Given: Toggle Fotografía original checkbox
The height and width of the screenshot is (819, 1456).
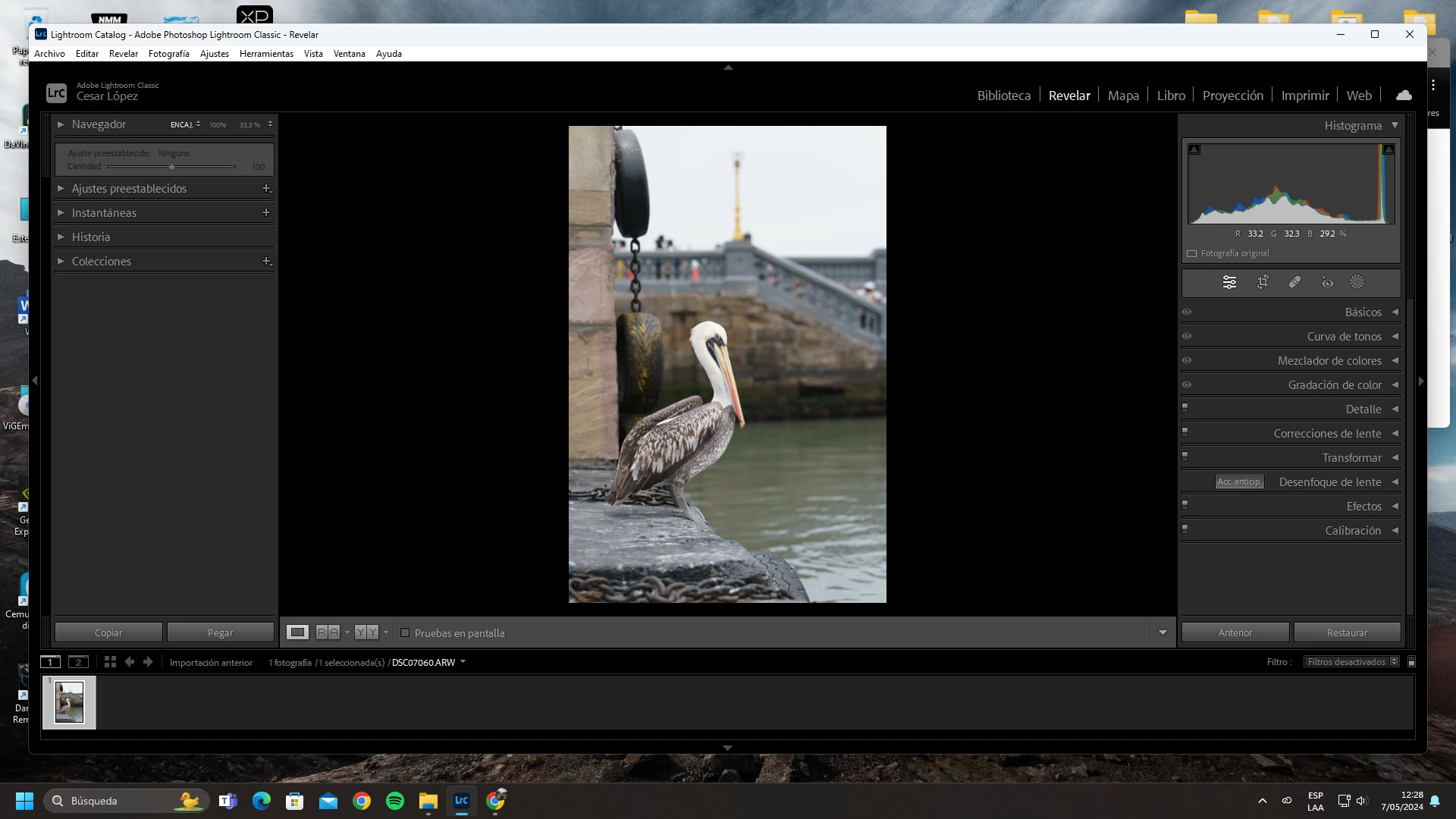Looking at the screenshot, I should (1191, 253).
